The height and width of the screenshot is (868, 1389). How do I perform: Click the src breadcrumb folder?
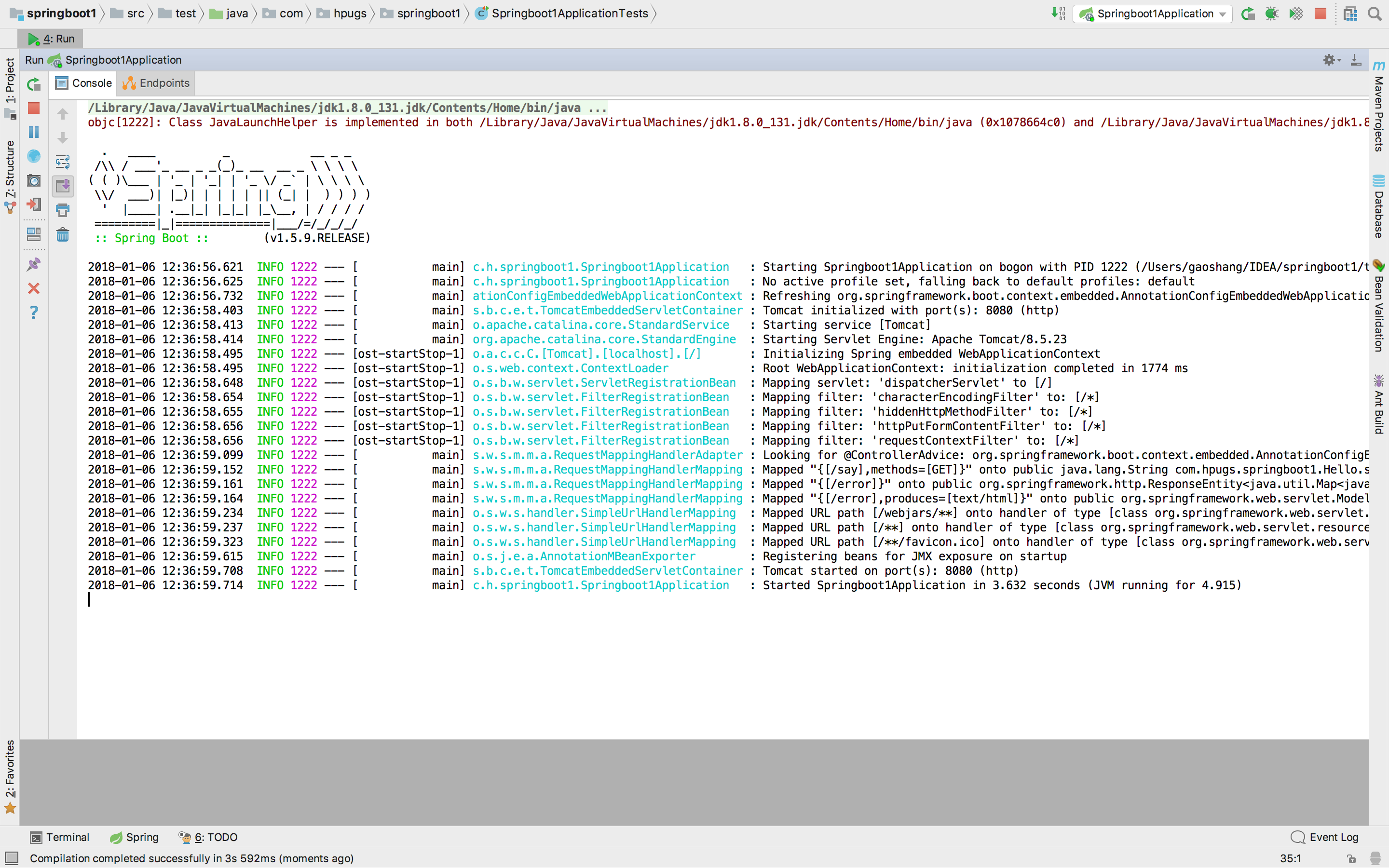(128, 13)
